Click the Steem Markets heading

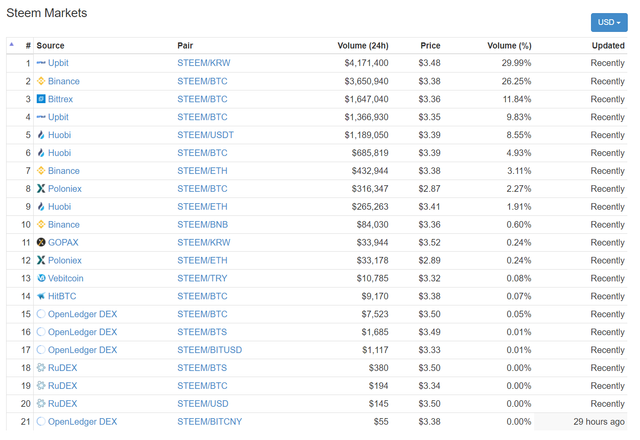[x=47, y=13]
